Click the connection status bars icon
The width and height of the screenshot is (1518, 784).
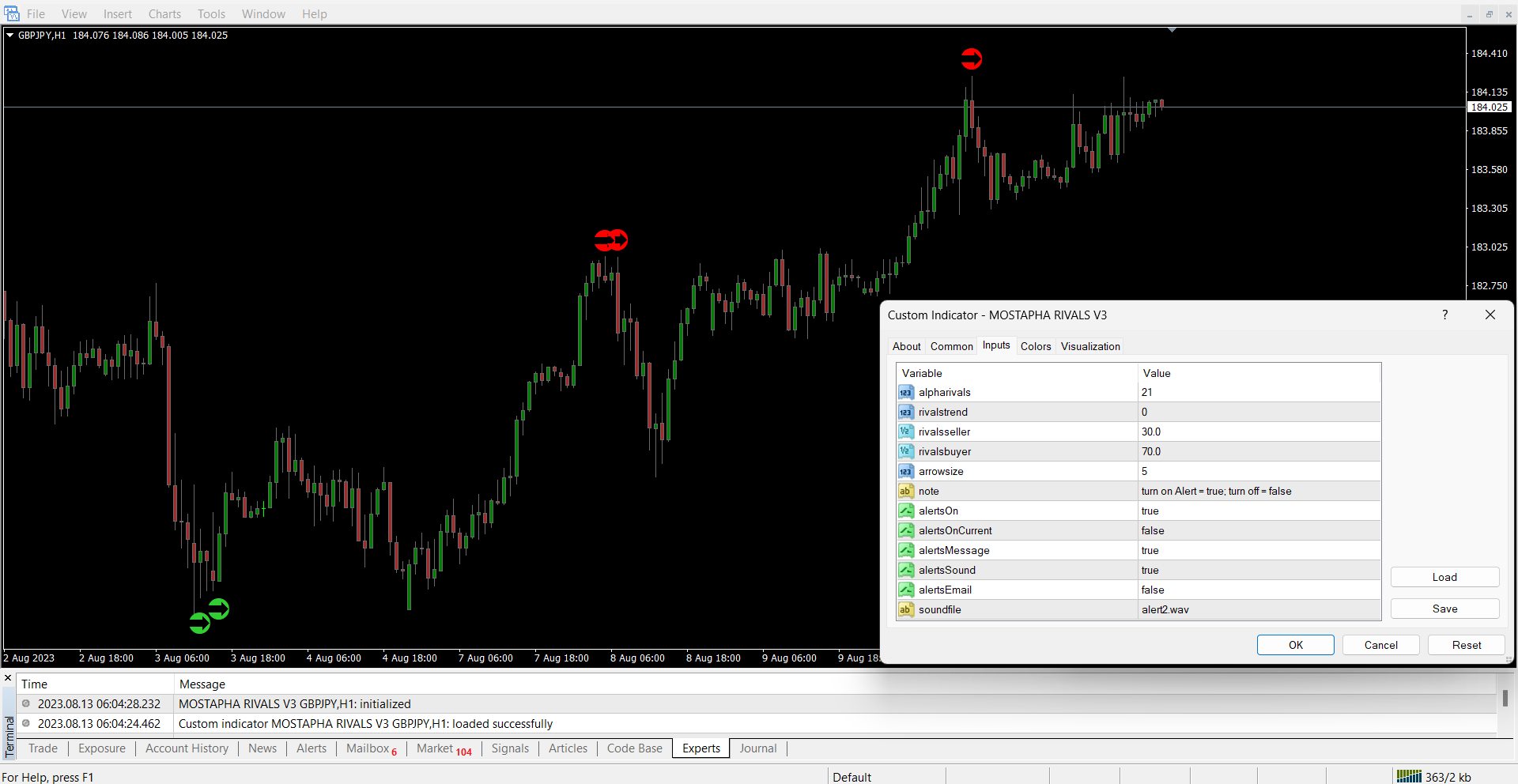1408,776
